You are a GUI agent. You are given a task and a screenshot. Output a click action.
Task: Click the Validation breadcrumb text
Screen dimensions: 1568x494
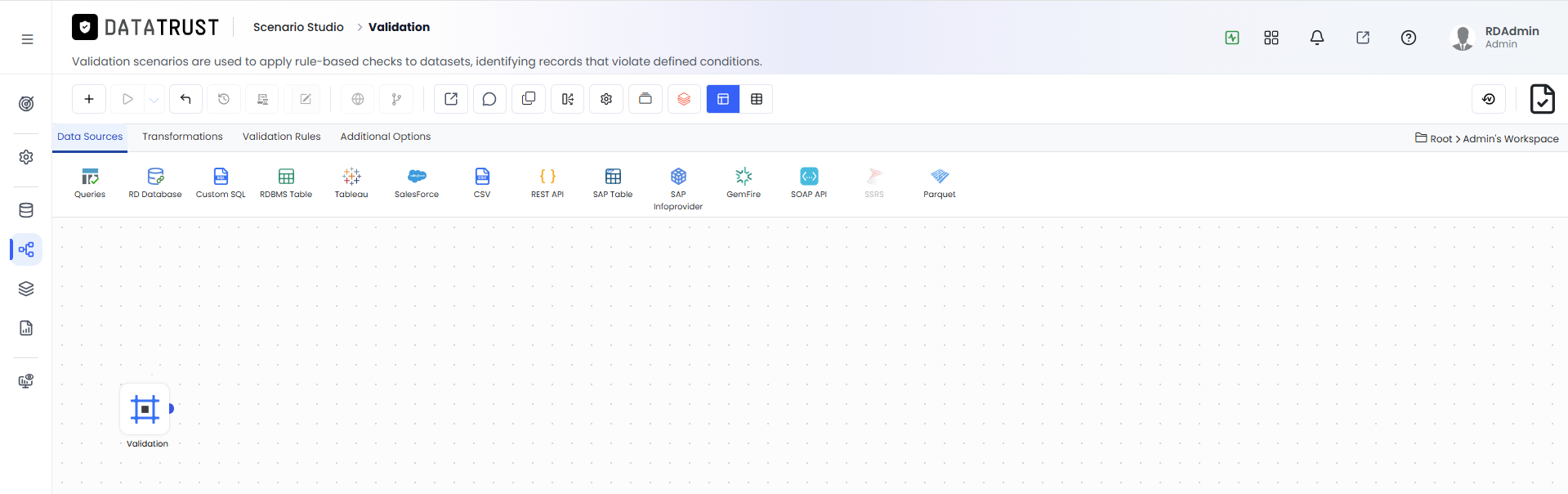399,27
